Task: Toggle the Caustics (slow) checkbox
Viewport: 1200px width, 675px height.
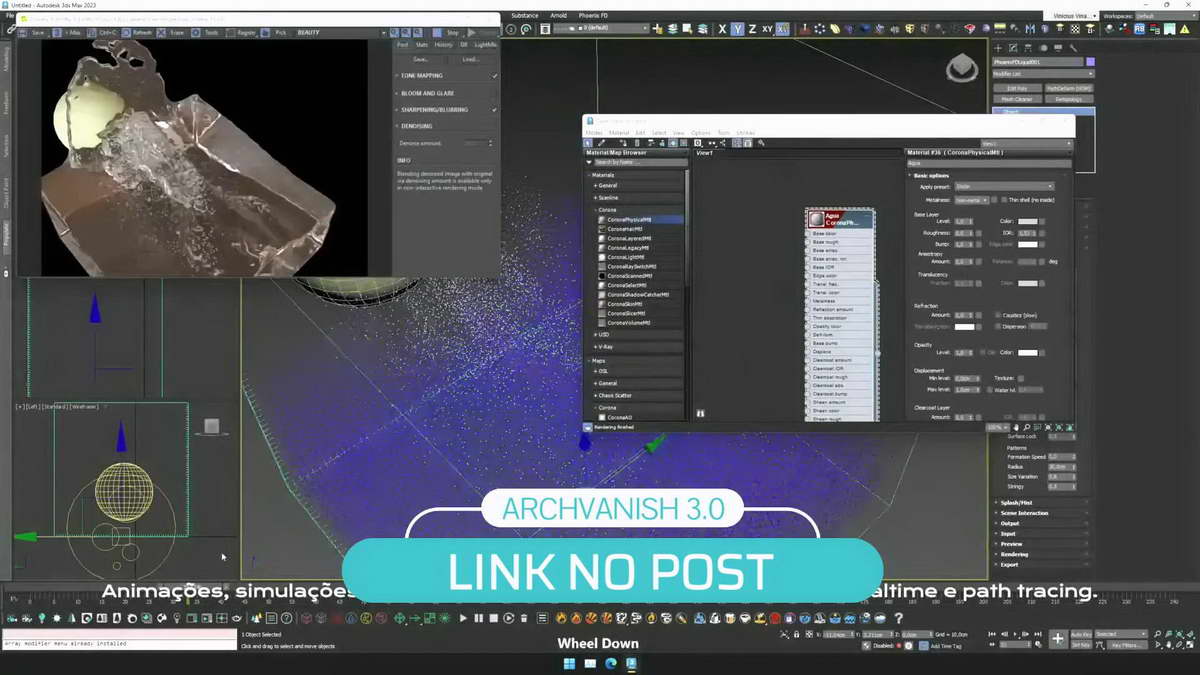Action: click(998, 315)
